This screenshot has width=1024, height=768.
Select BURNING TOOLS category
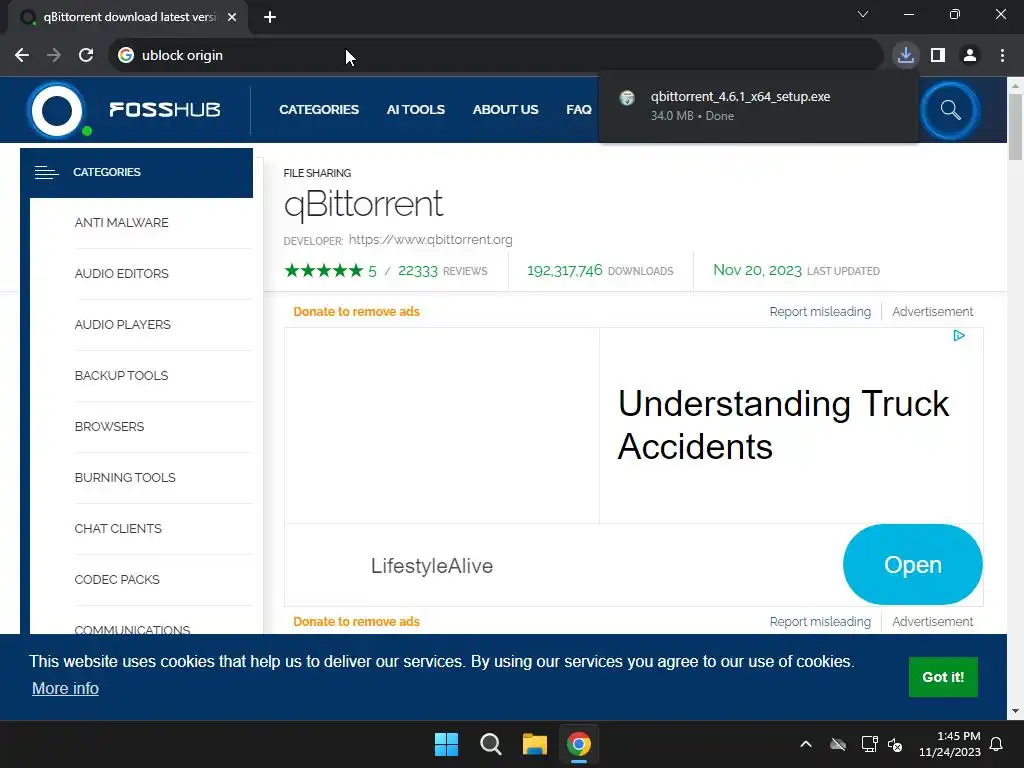(125, 477)
